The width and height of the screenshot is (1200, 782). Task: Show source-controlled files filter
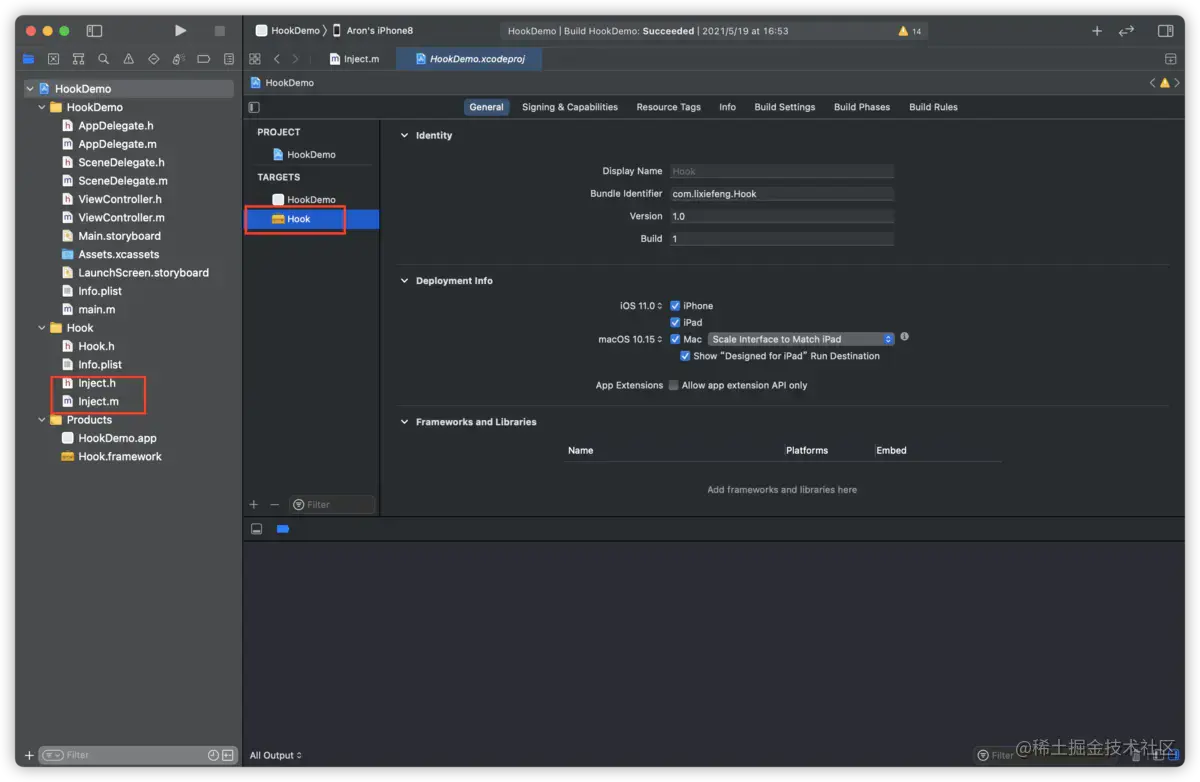point(228,755)
